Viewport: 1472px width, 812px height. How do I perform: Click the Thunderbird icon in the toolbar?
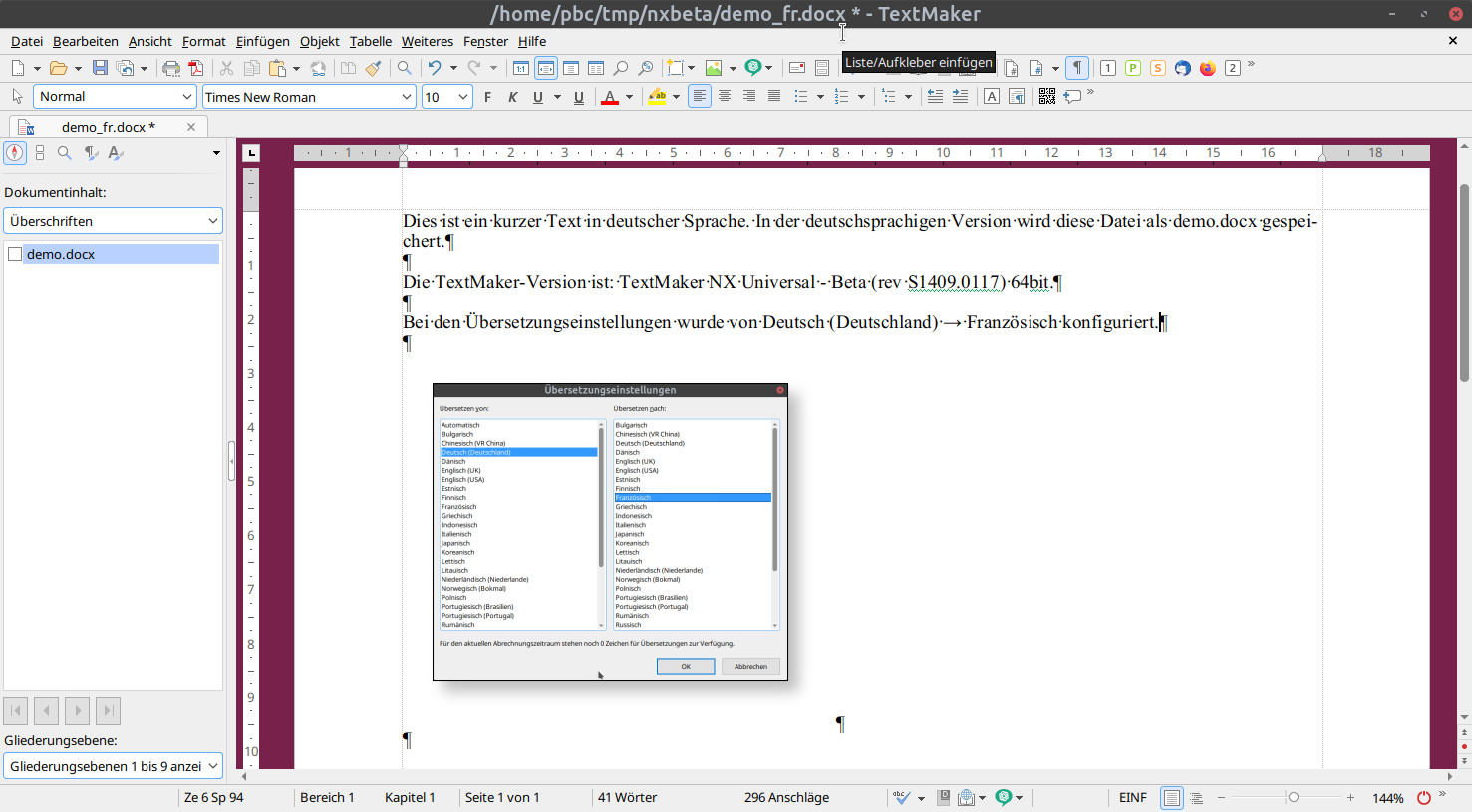(x=1183, y=68)
